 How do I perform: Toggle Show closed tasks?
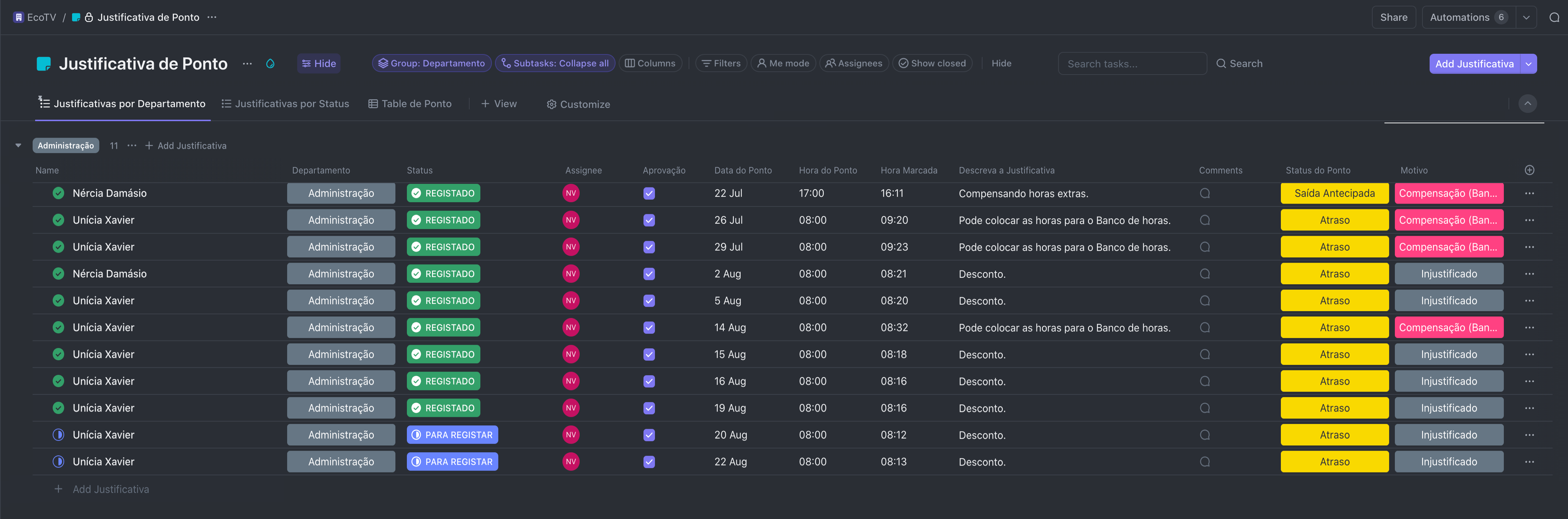point(932,63)
